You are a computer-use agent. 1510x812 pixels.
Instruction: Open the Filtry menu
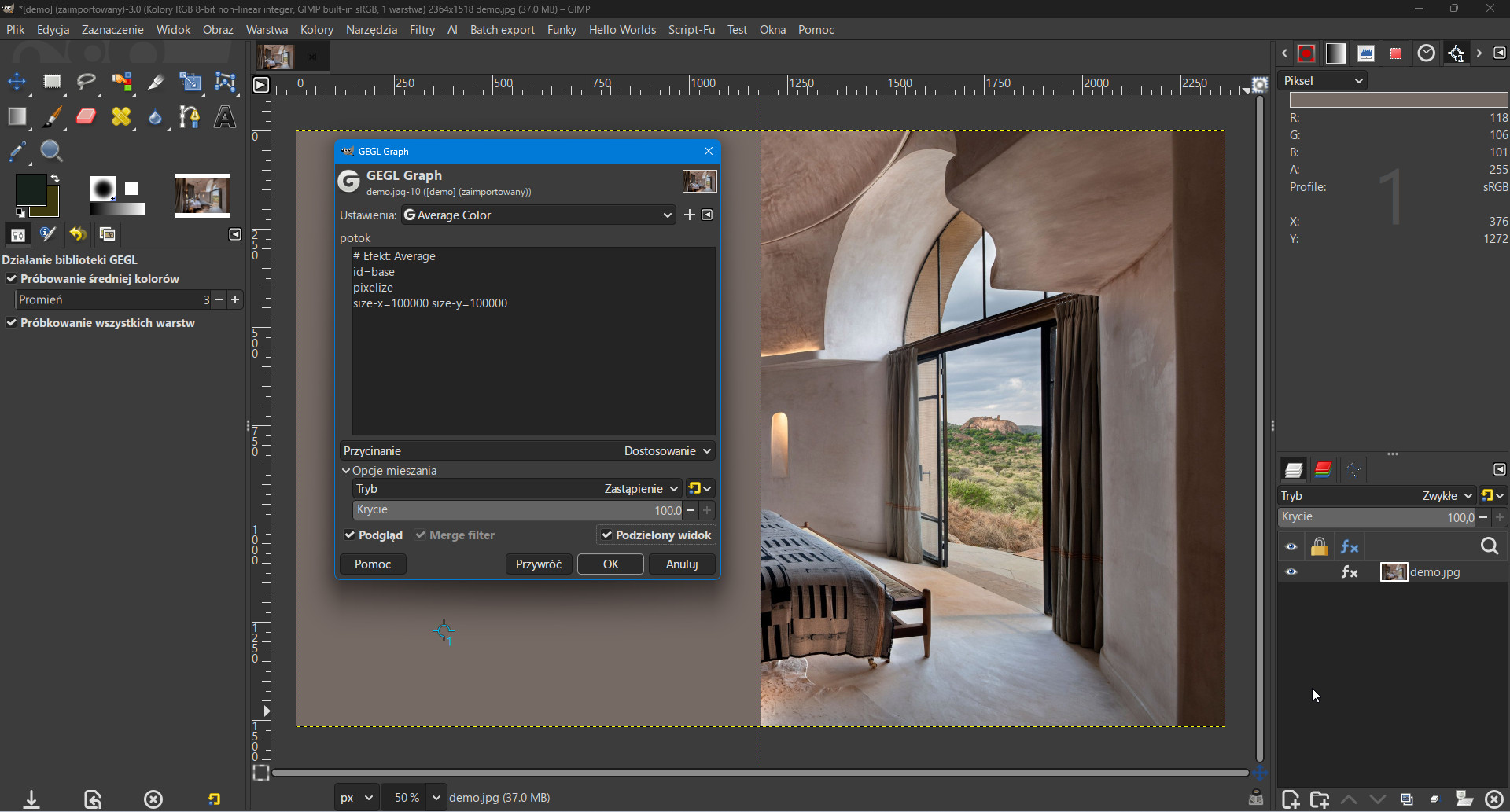(422, 30)
